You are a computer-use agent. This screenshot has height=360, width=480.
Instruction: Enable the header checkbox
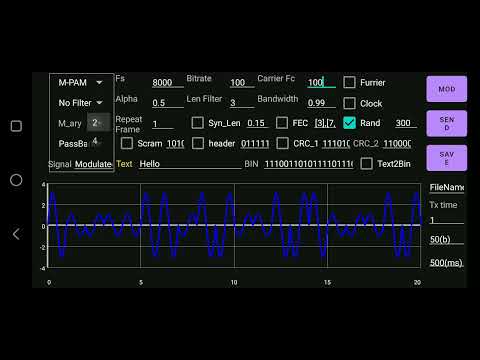point(198,143)
